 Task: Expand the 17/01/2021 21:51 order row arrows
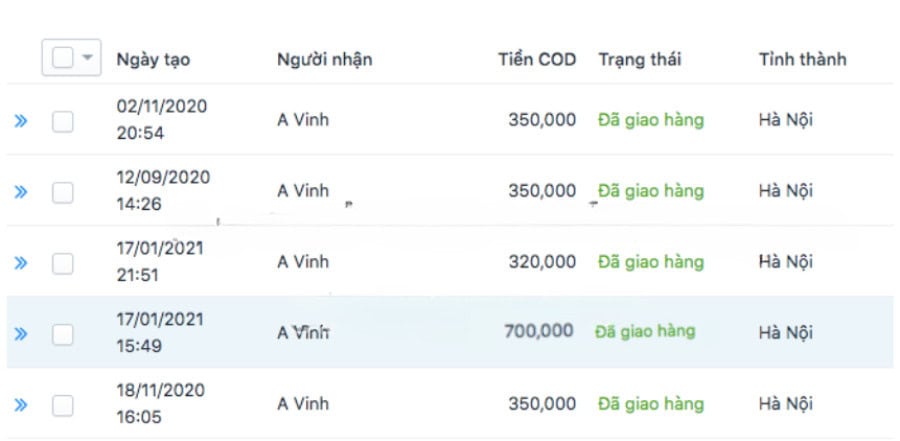[x=21, y=263]
